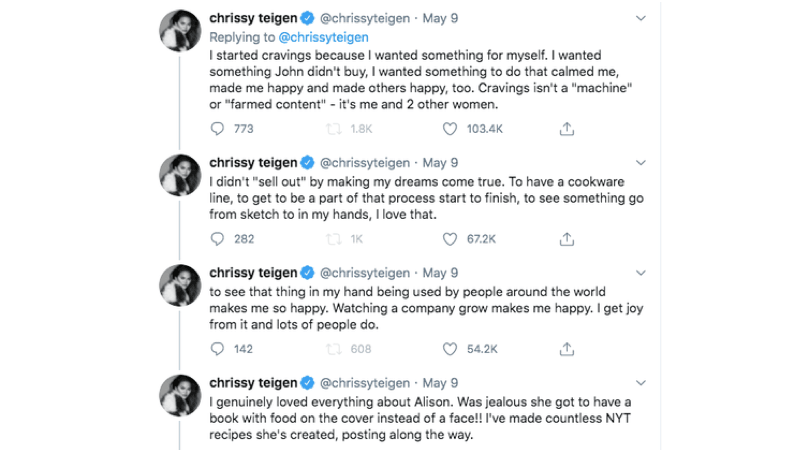This screenshot has width=810, height=450.
Task: Share the tweet about watching a company grow
Action: [566, 349]
